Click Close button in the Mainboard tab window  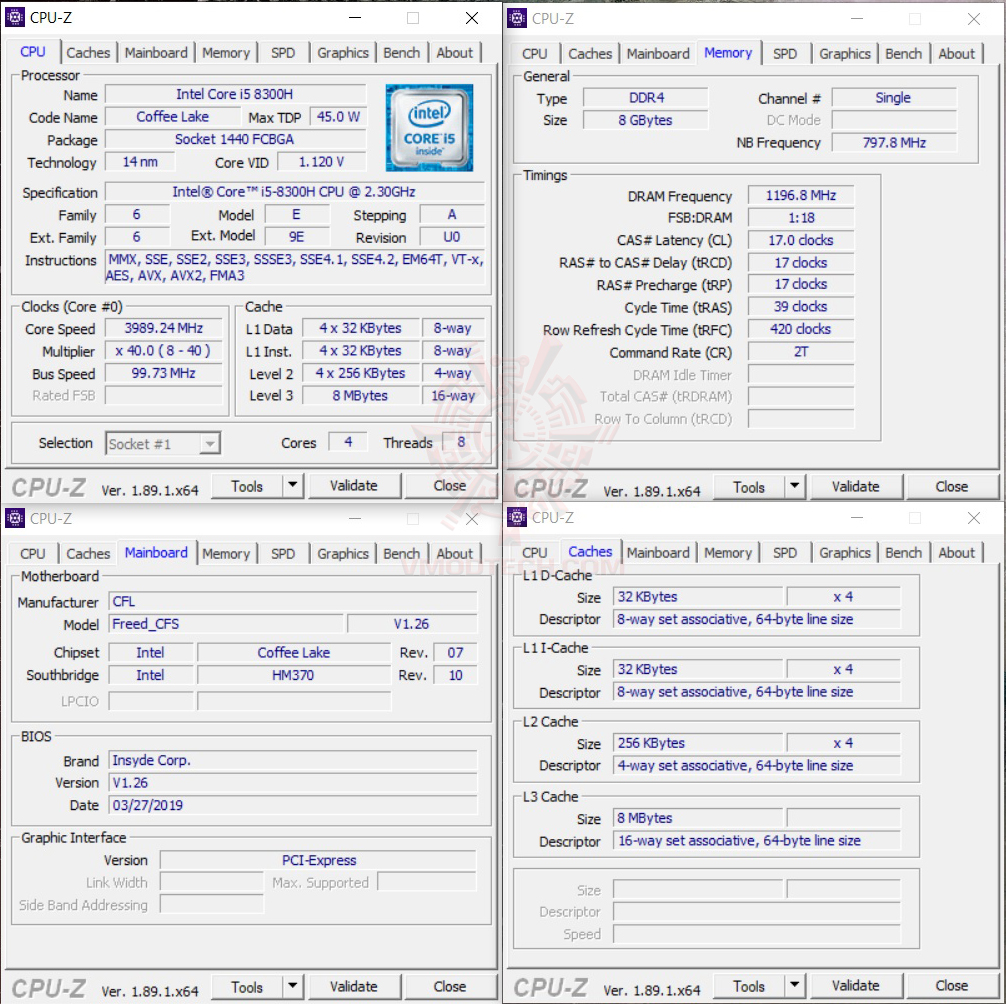[x=450, y=986]
